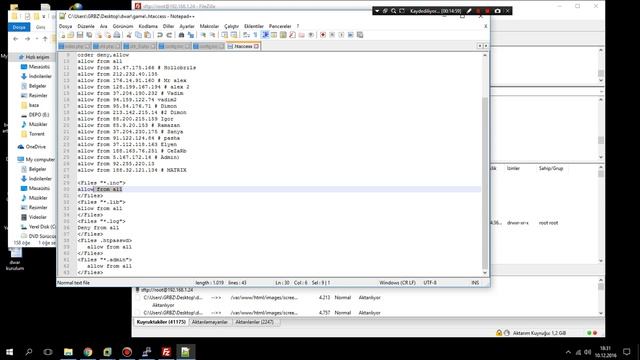
Task: Open Aktarılanlar (2247) tab in FileZilla
Action: [254, 322]
